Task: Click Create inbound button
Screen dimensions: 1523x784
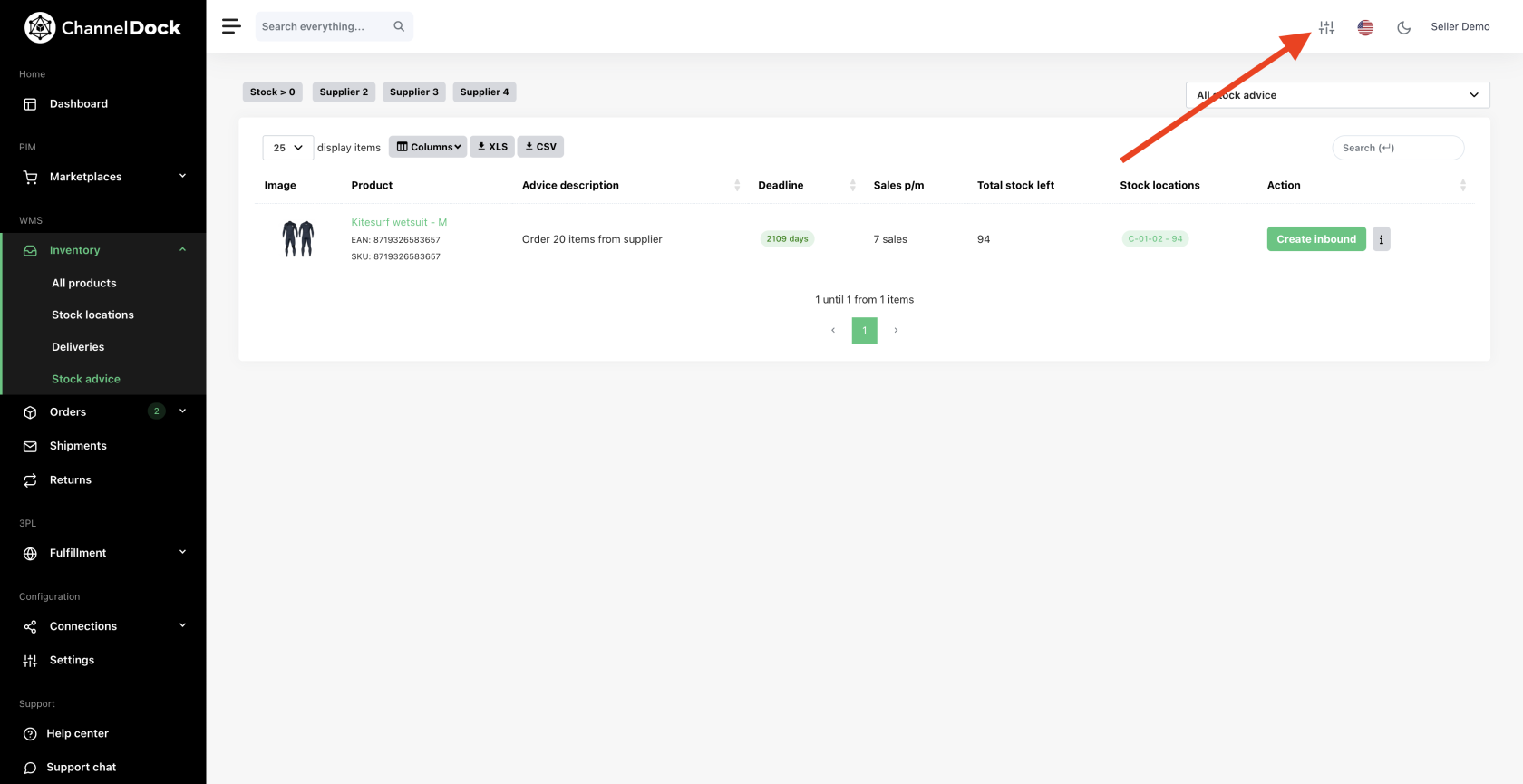Action: coord(1316,239)
